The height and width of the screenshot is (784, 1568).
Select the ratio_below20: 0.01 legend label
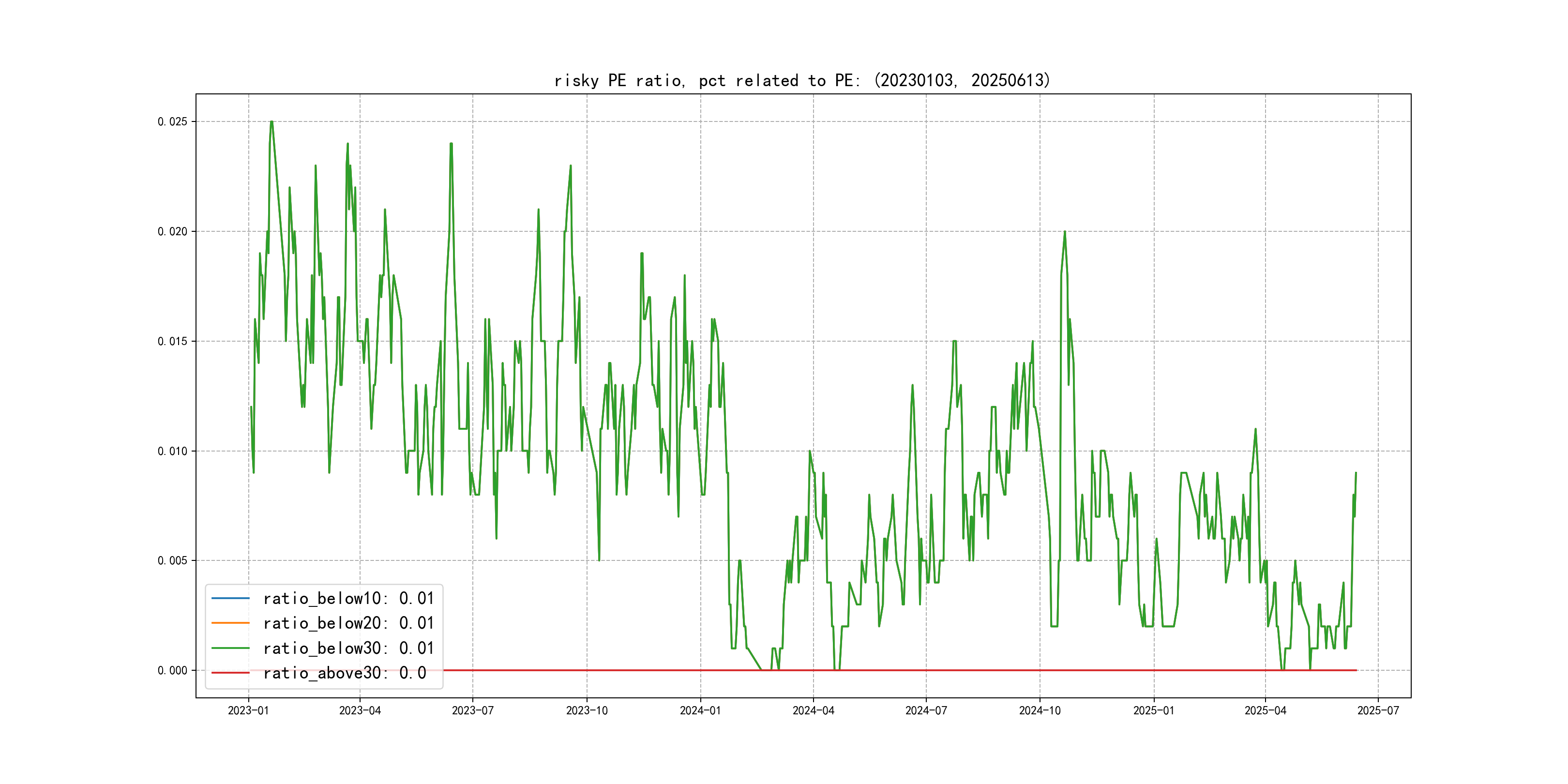[348, 623]
